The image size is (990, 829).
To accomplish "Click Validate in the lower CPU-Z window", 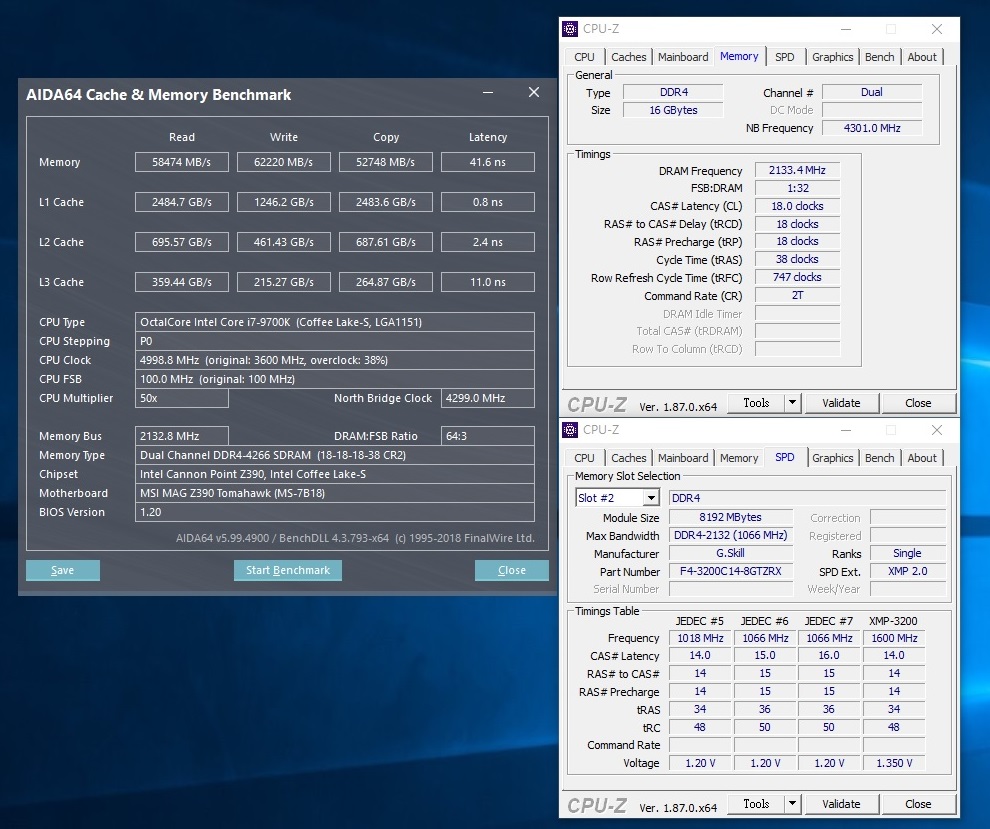I will click(841, 804).
